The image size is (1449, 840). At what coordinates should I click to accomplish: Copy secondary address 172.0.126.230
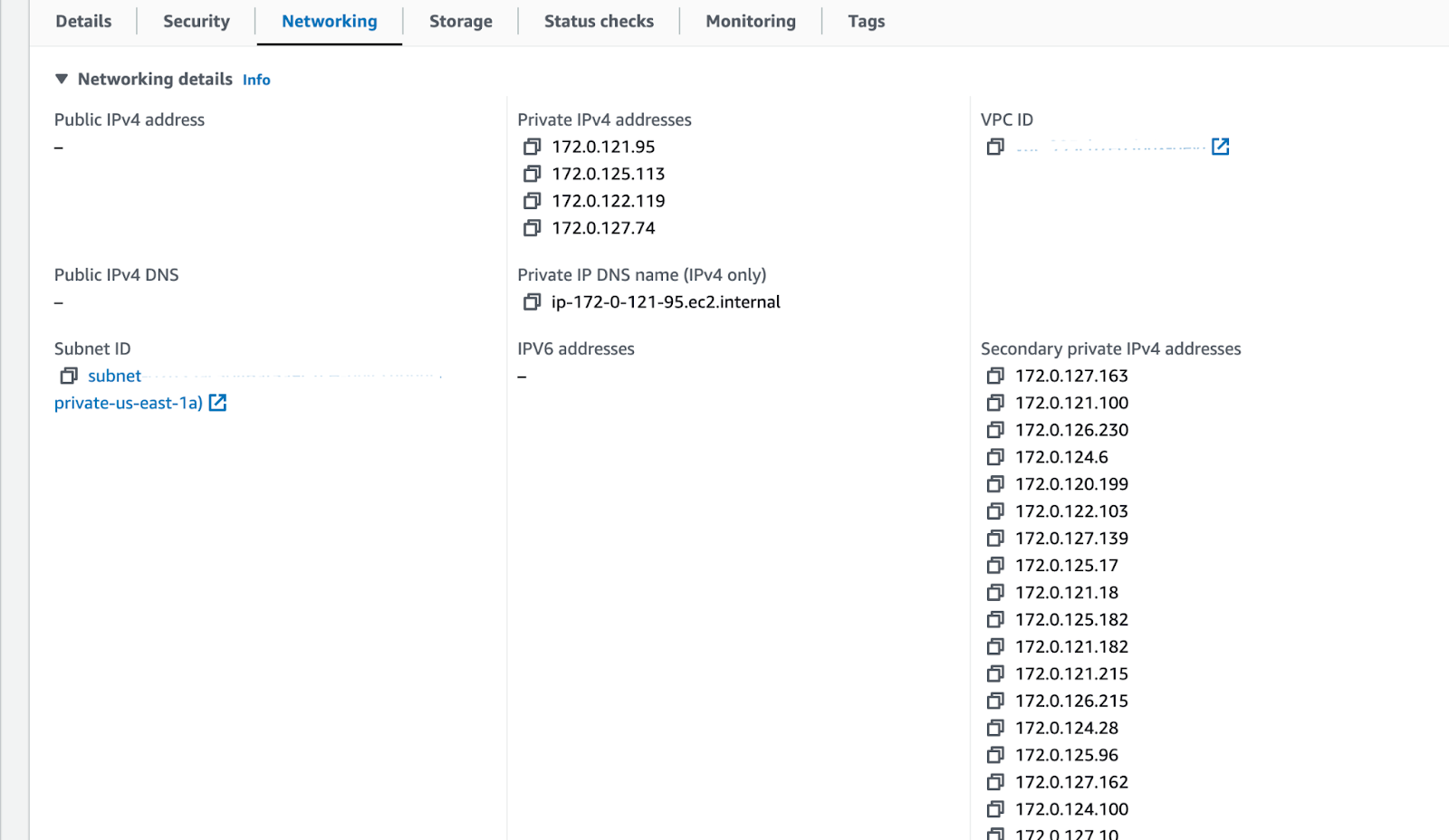[x=995, y=430]
